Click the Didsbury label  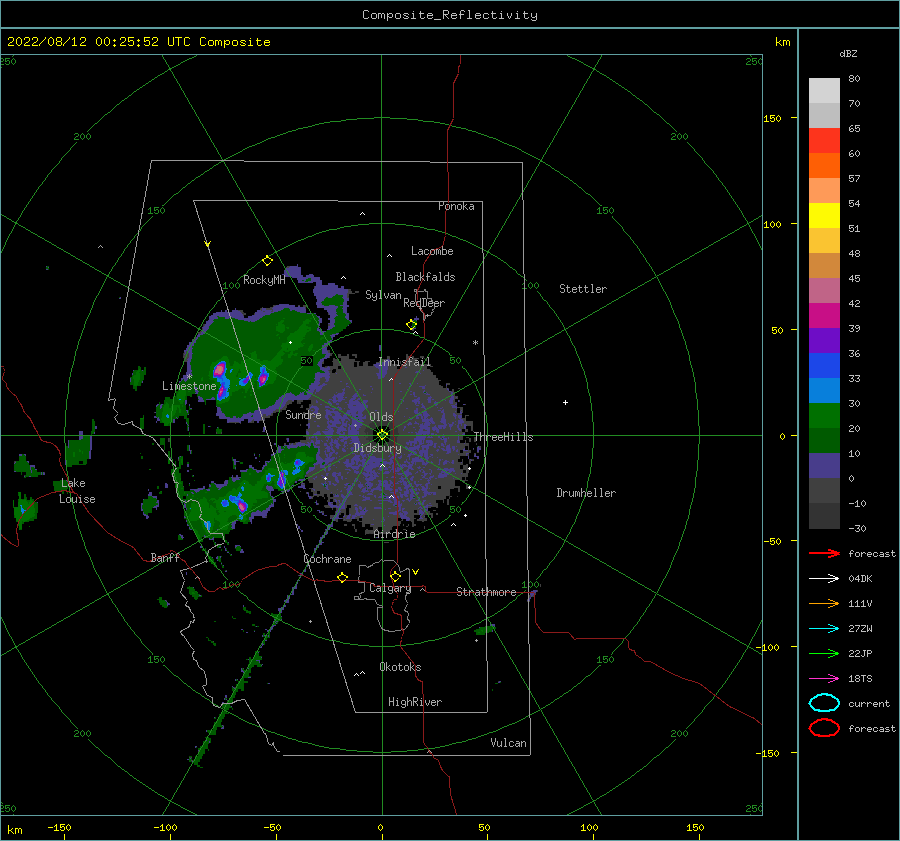(x=378, y=448)
